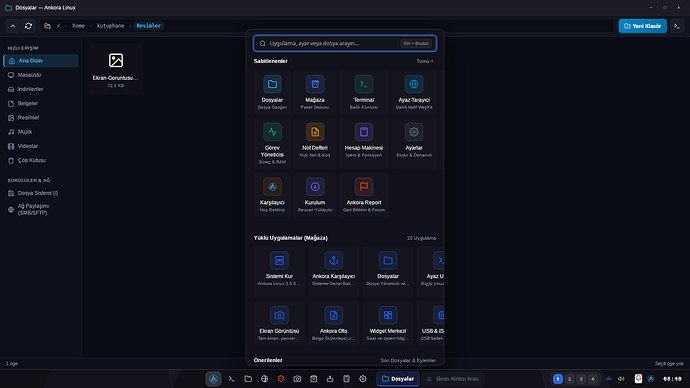Select Ana Dizin in sidebar

tap(41, 61)
